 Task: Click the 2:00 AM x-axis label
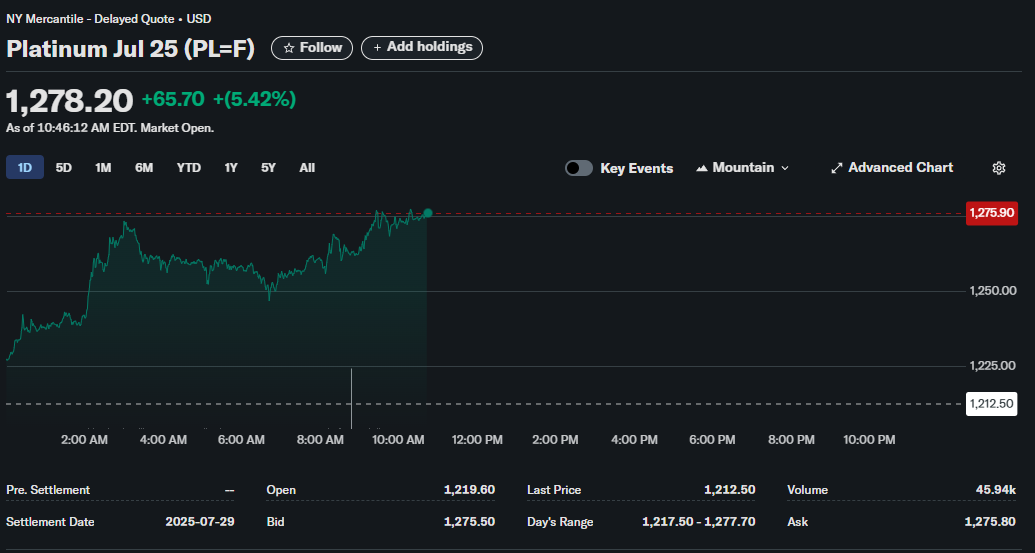pos(84,439)
